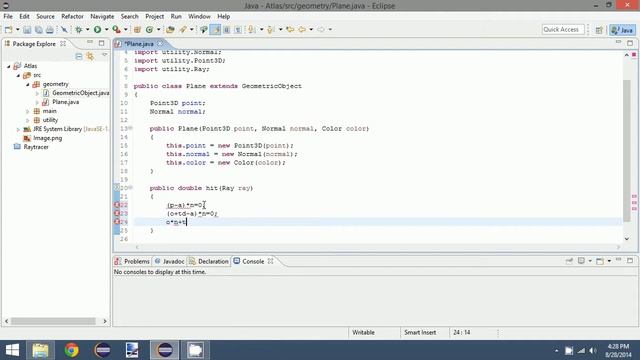Switch to the Declaration tab
The image size is (640, 360).
(209, 261)
